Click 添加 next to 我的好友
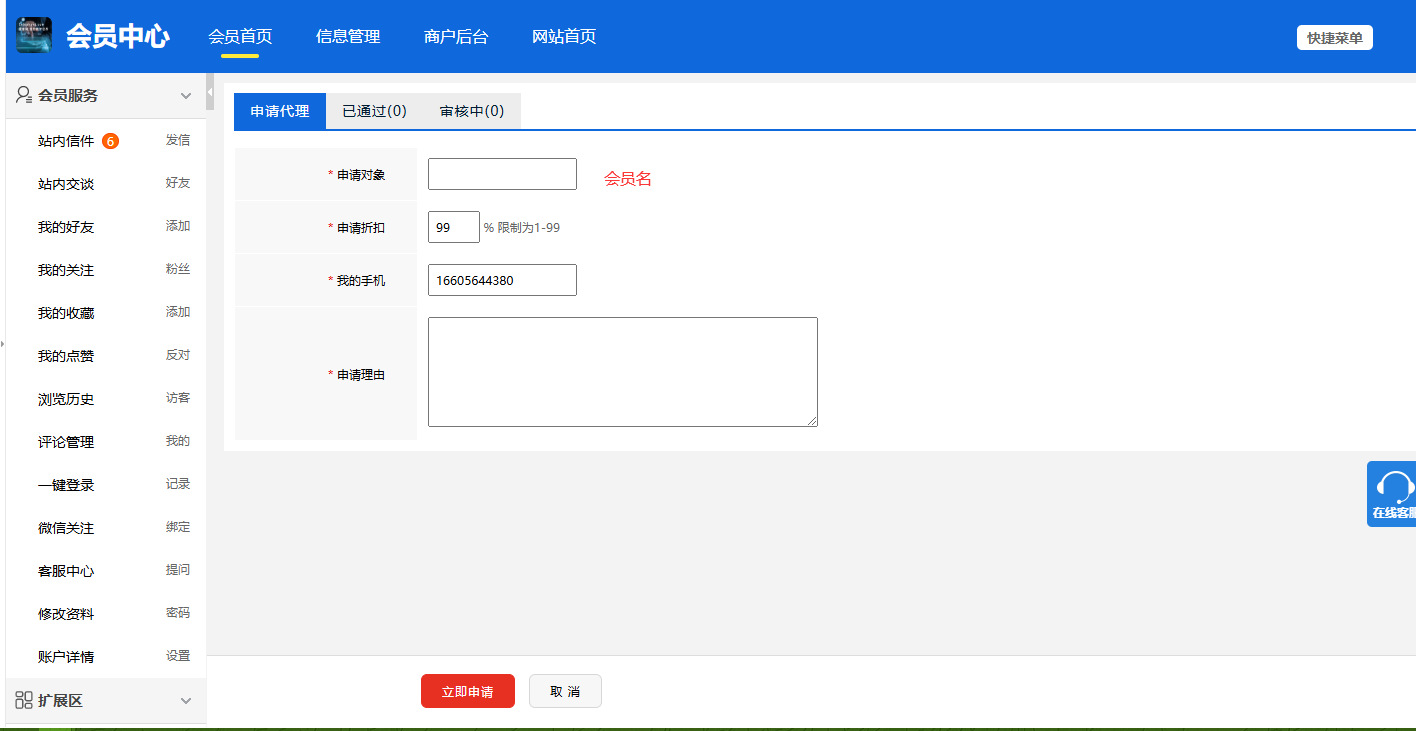Viewport: 1416px width, 731px height. [178, 226]
